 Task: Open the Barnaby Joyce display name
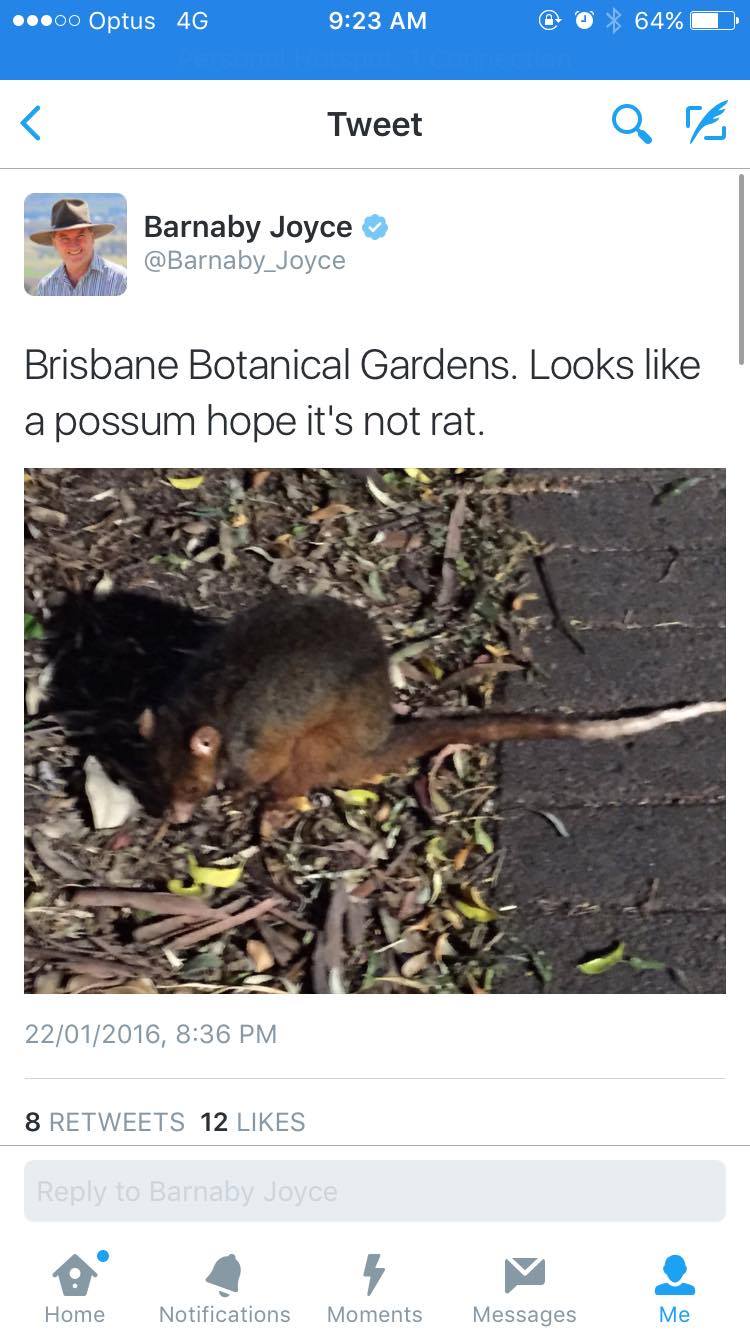[248, 227]
